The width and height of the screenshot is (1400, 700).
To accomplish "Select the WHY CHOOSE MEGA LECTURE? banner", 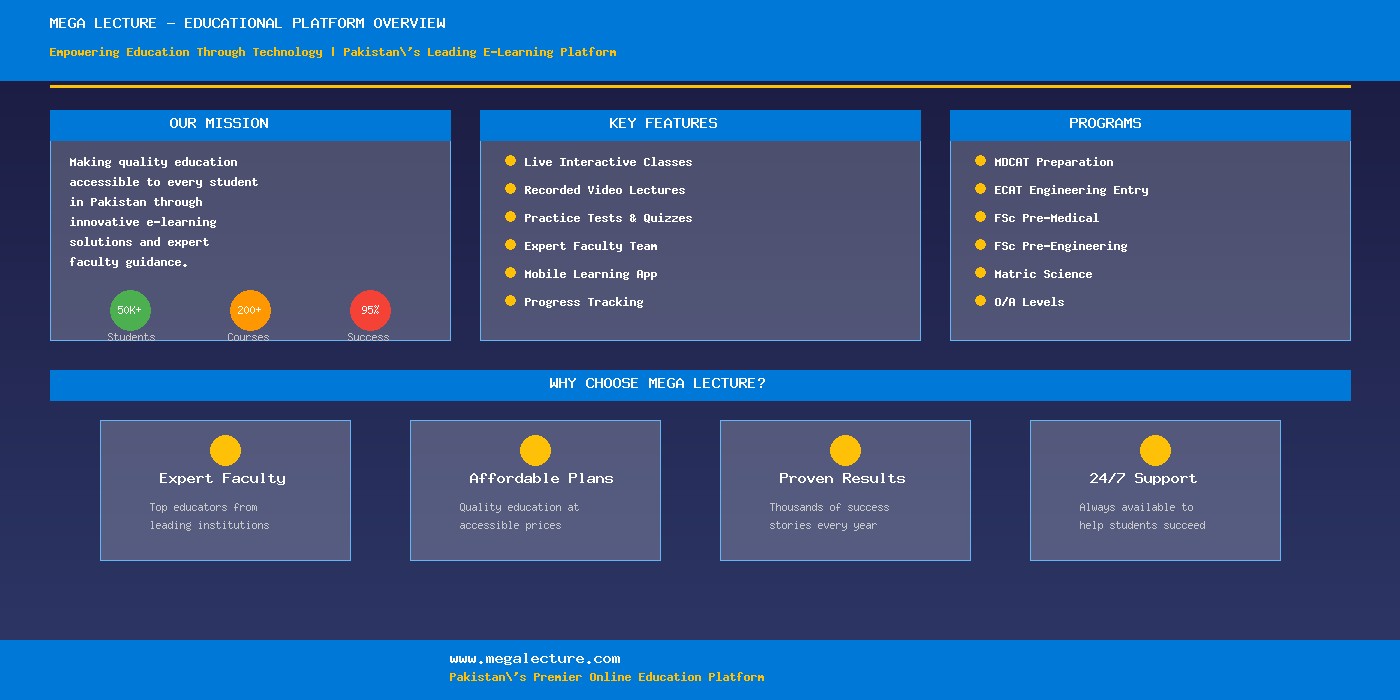I will 700,385.
